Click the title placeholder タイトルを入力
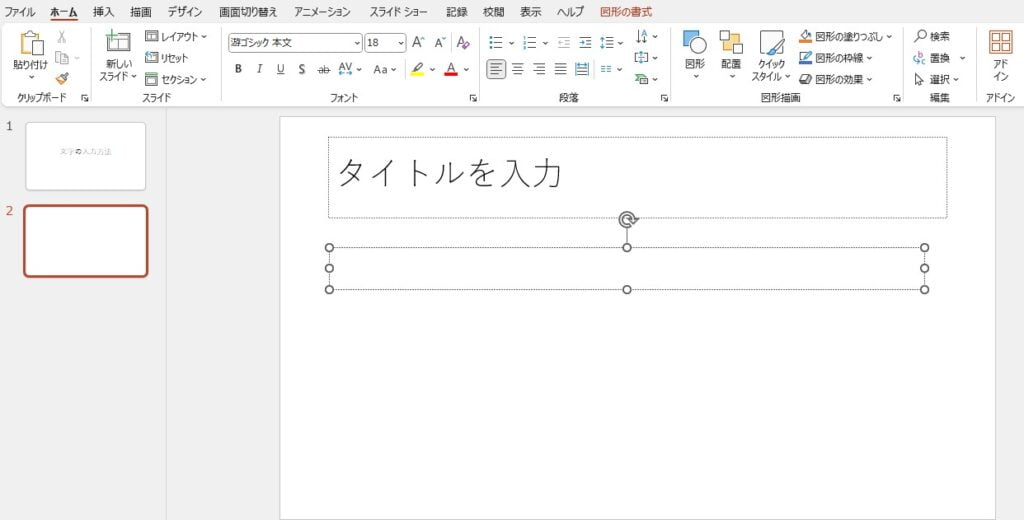This screenshot has width=1024, height=520. pos(637,177)
